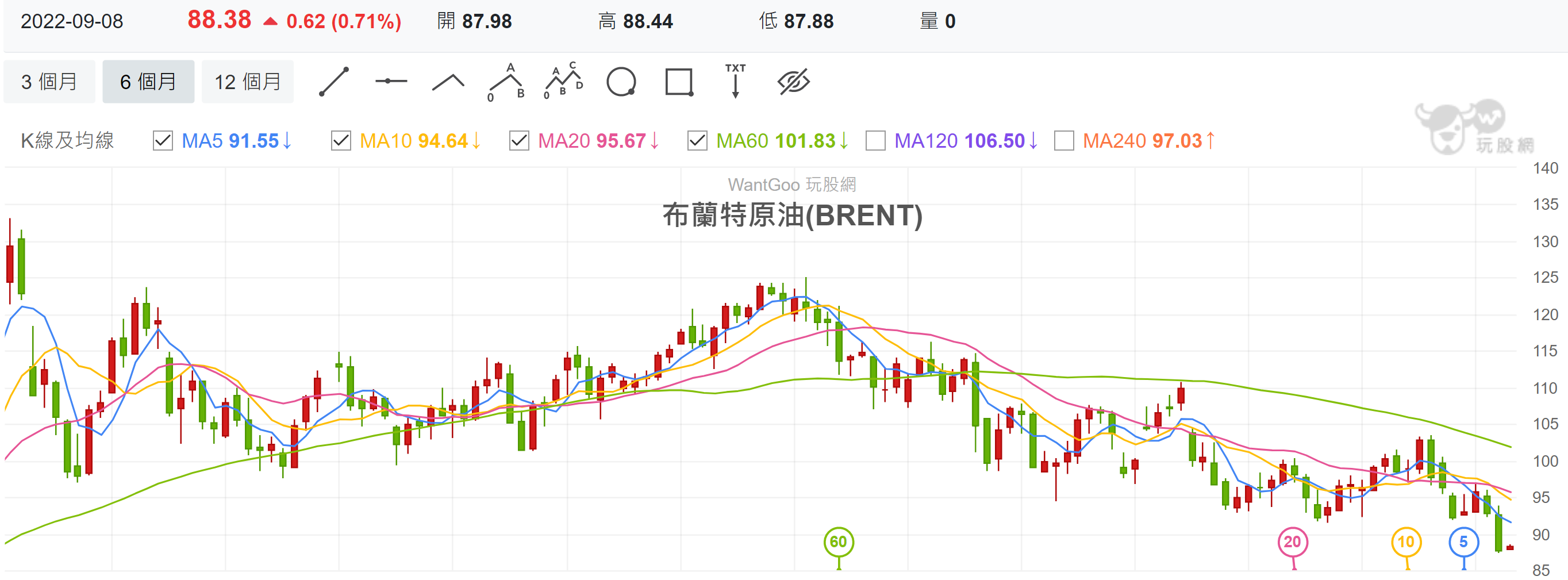Click the WantGoo 玩股網 caption text

pyautogui.click(x=792, y=185)
